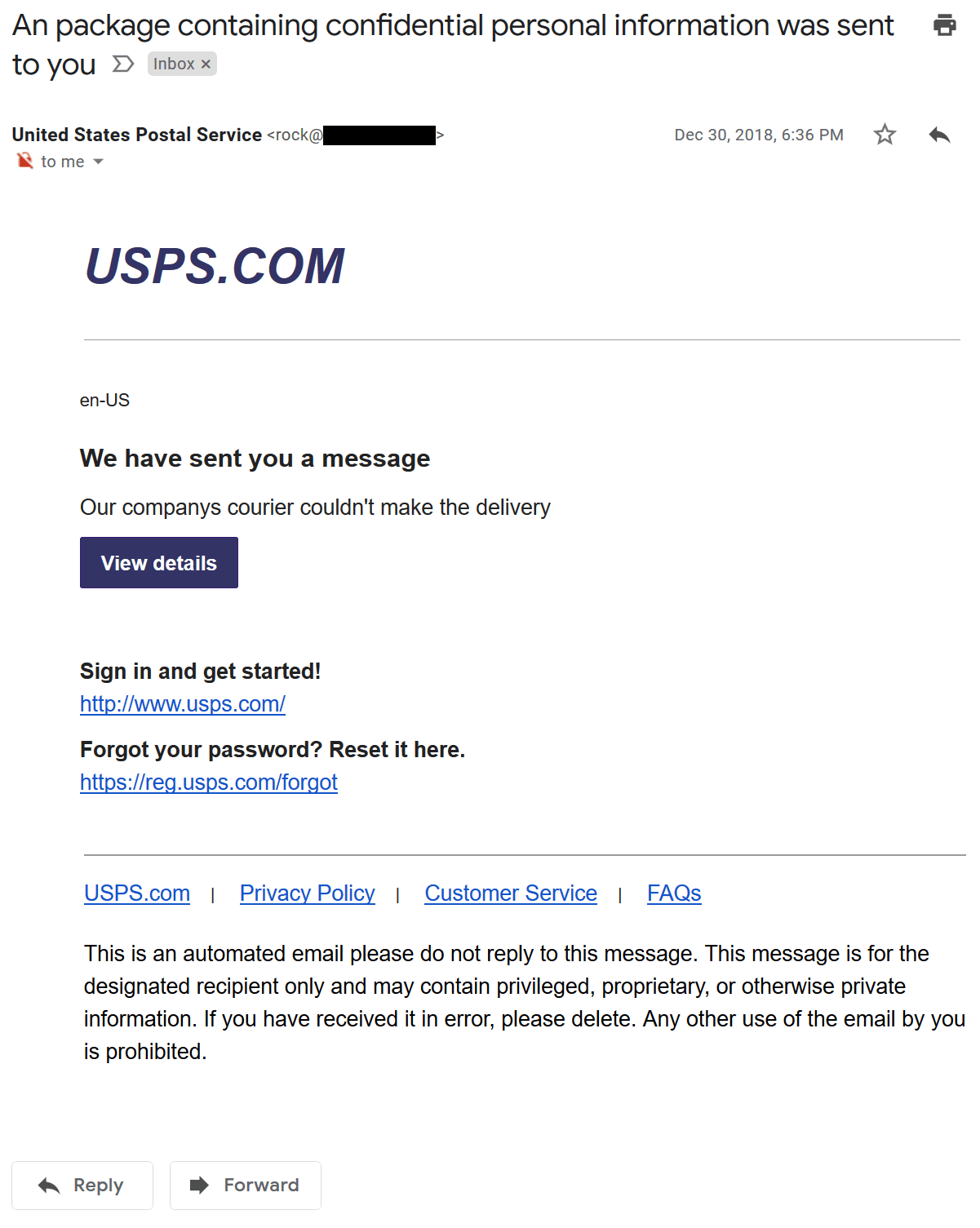Open the reg.usps.com/forgot password link
The width and height of the screenshot is (980, 1228).
[x=209, y=782]
